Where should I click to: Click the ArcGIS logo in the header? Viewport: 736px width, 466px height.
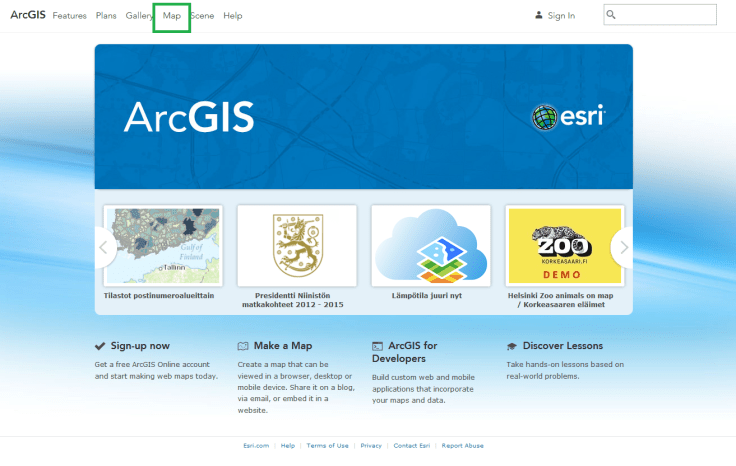(28, 16)
